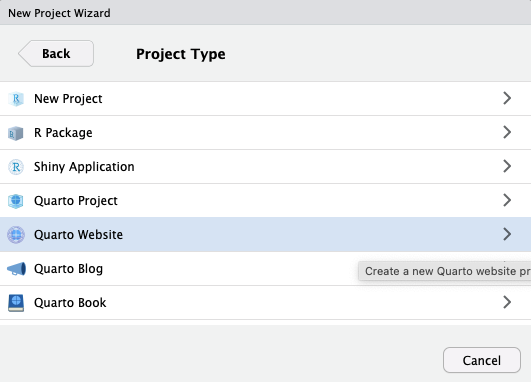Click the Quarto Website globe icon
531x382 pixels.
click(16, 235)
